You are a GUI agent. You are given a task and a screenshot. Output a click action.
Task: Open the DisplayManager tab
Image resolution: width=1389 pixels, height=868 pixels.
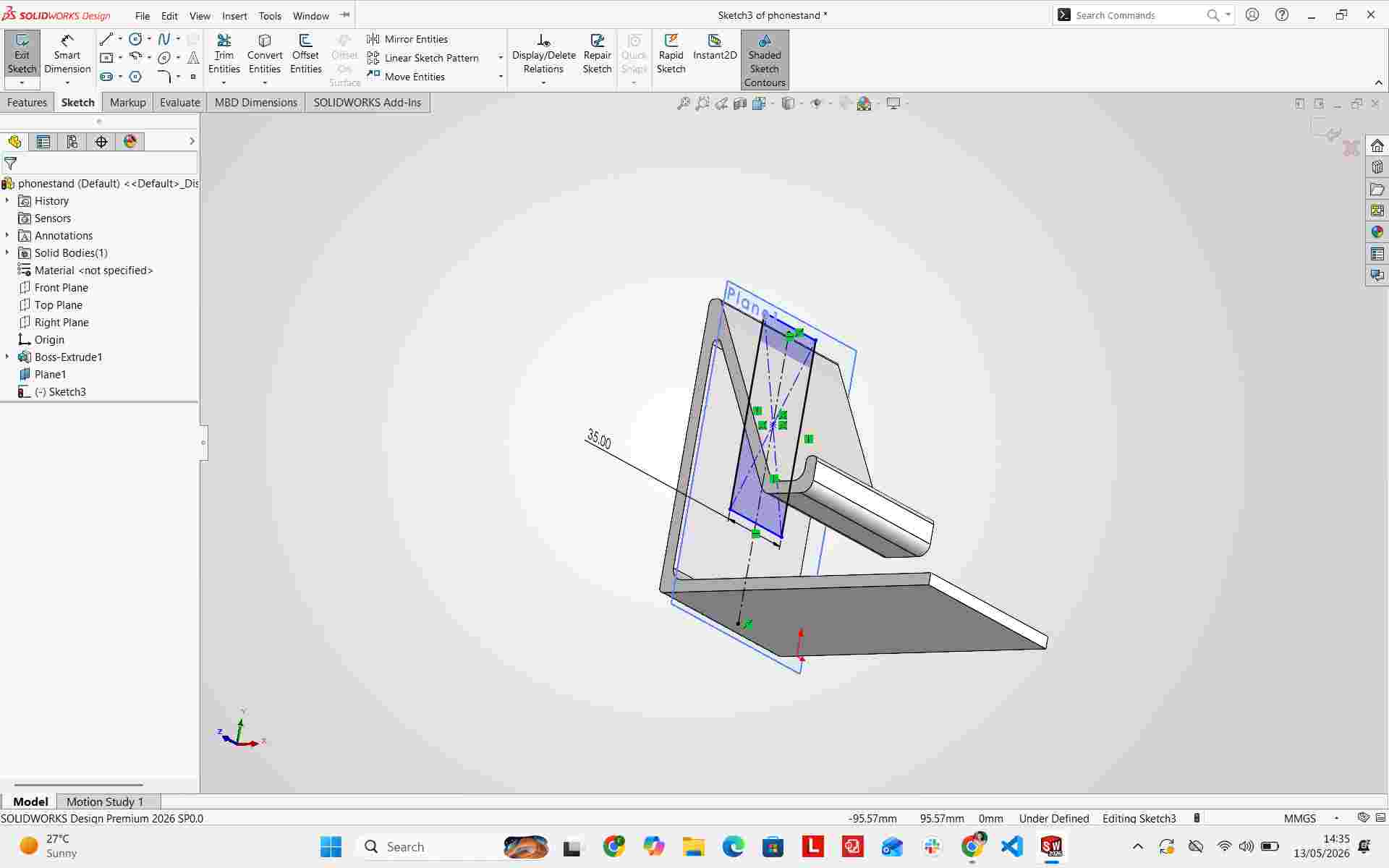tap(130, 142)
